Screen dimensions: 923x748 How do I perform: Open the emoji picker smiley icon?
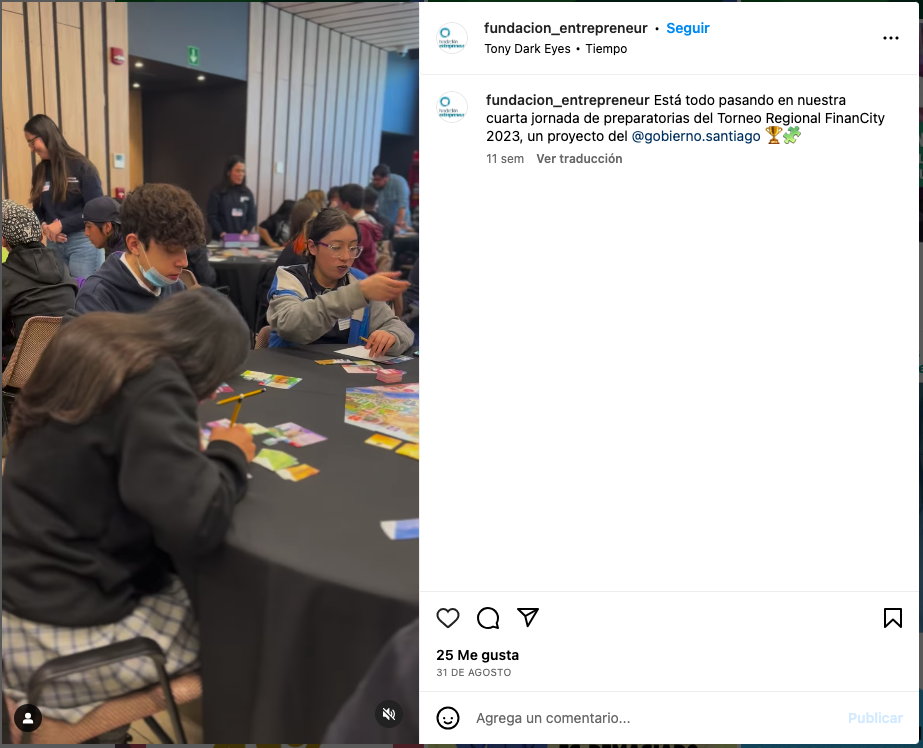(x=447, y=718)
